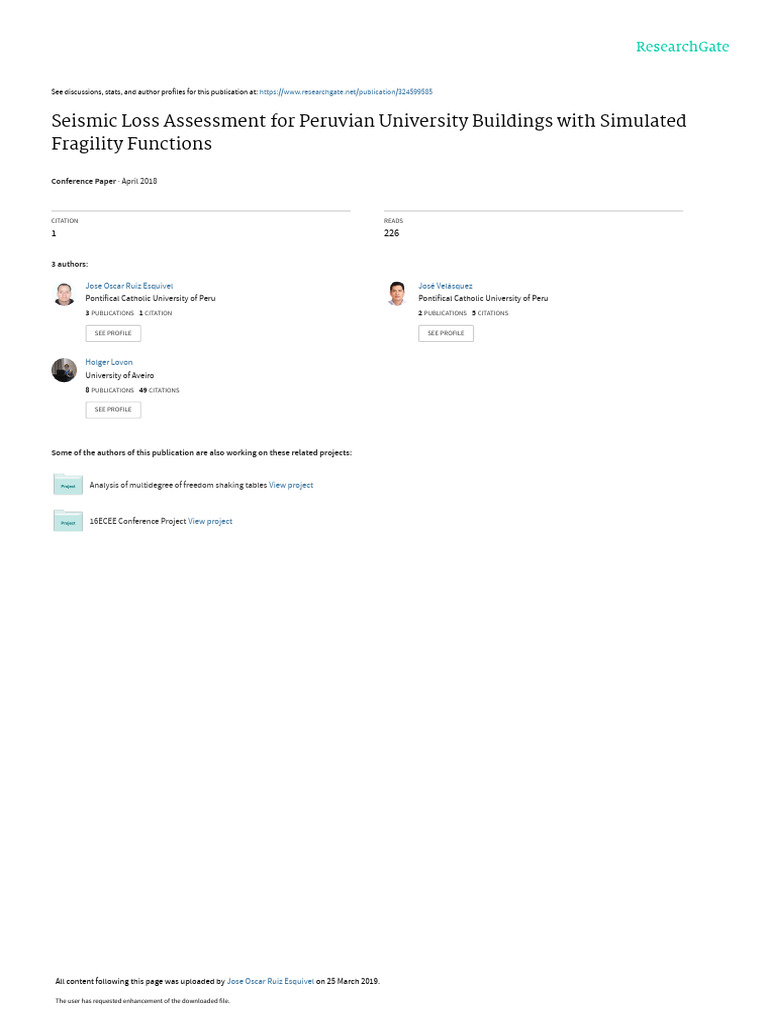Screen dimensions: 768x1024
Task: Open the researchgate.net publication URL
Action: pyautogui.click(x=345, y=92)
